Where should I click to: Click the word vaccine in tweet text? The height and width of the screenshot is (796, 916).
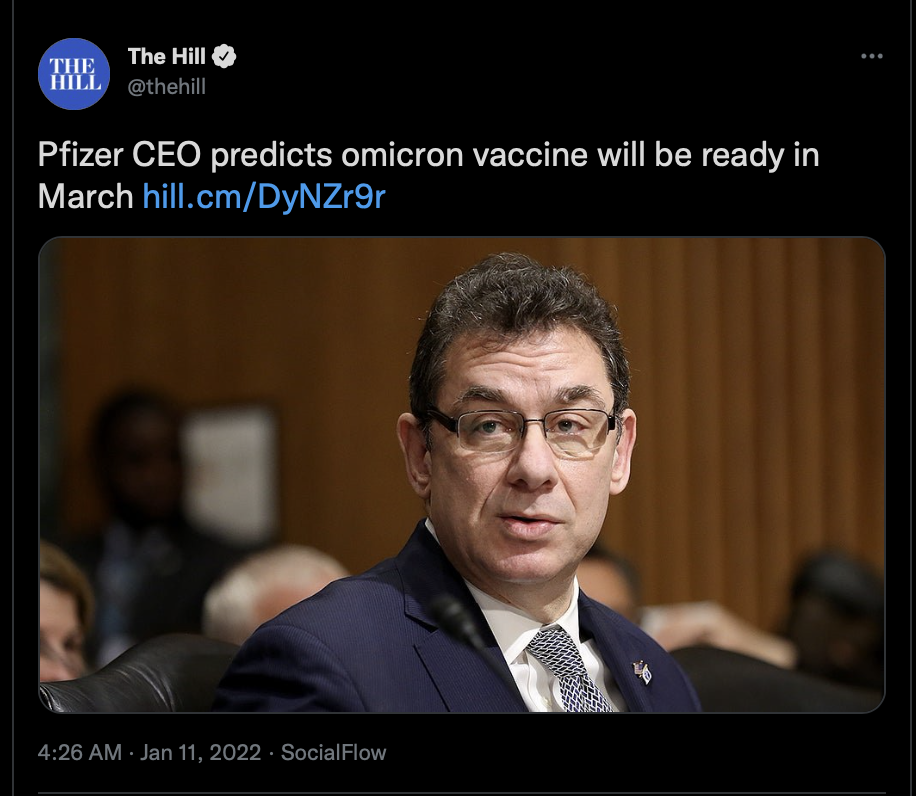[x=530, y=155]
